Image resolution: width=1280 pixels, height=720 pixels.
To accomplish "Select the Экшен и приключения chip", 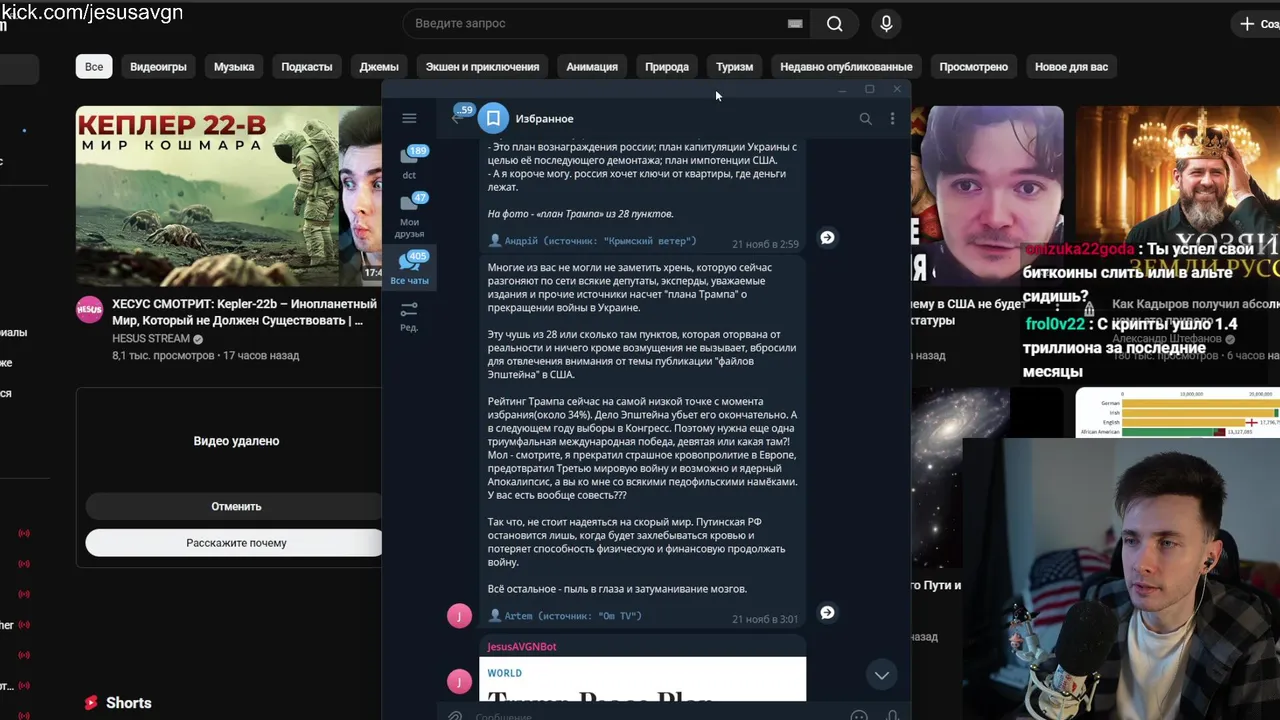I will tap(482, 67).
